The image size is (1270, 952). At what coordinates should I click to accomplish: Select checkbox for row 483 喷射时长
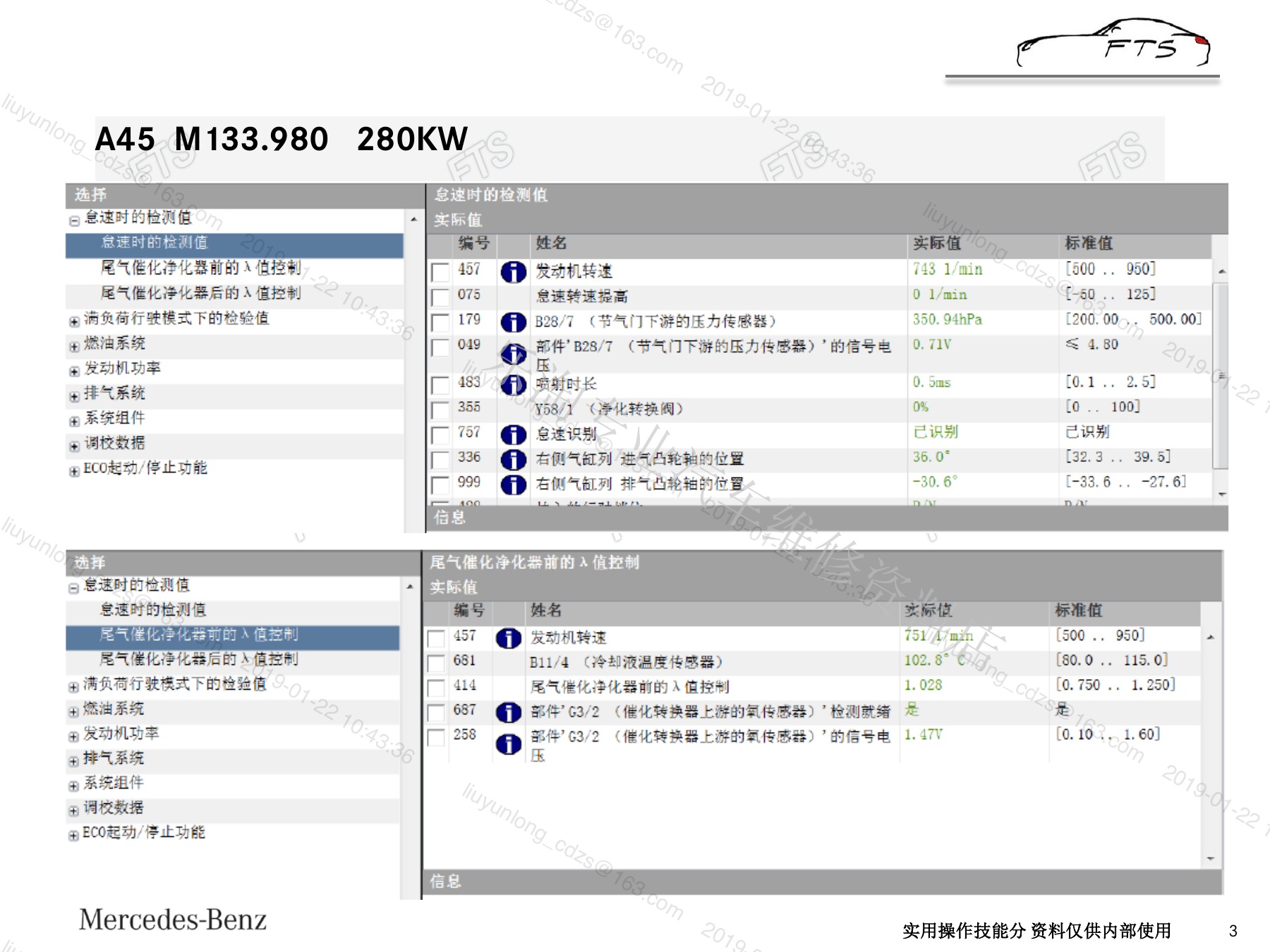440,385
